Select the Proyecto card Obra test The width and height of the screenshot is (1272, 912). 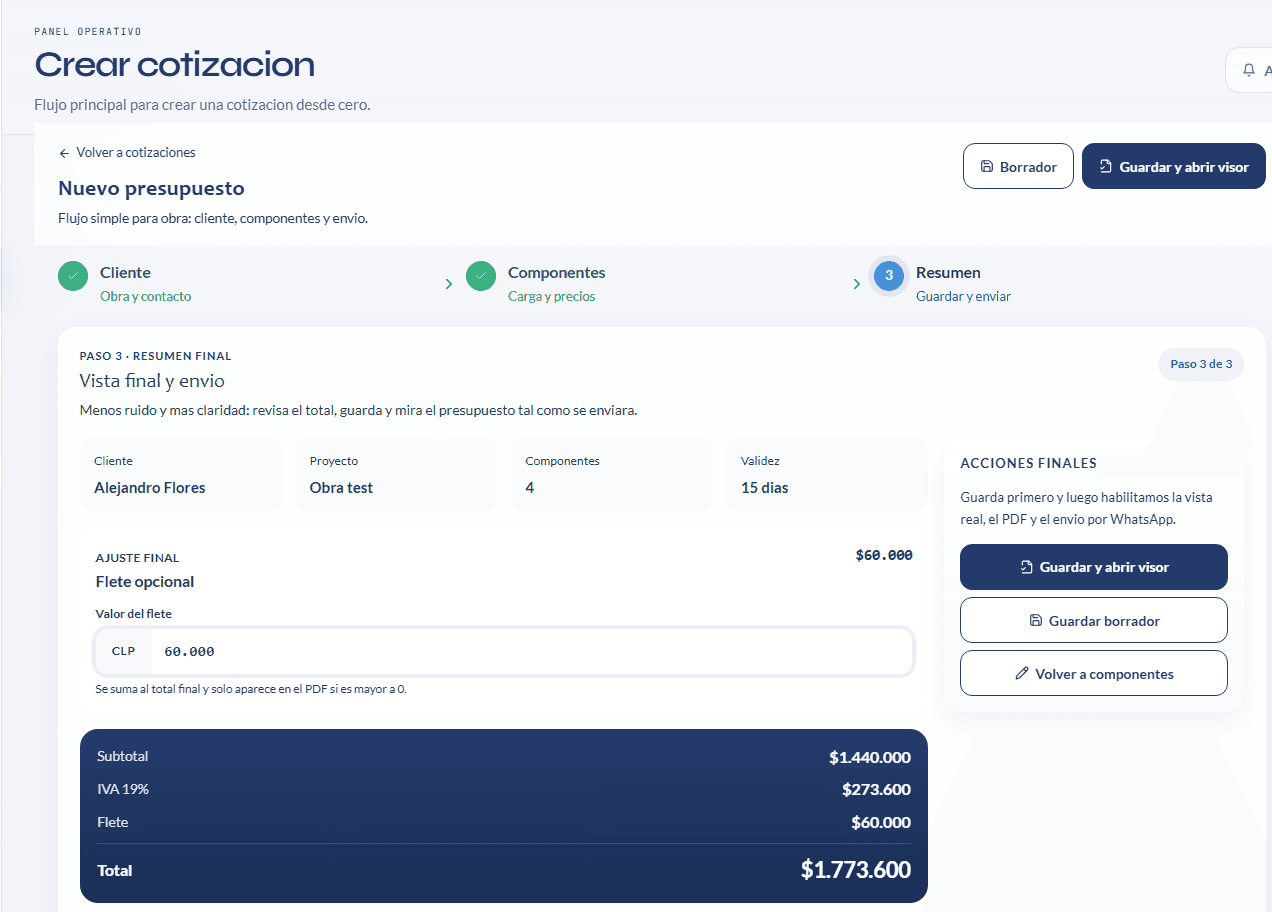click(395, 476)
